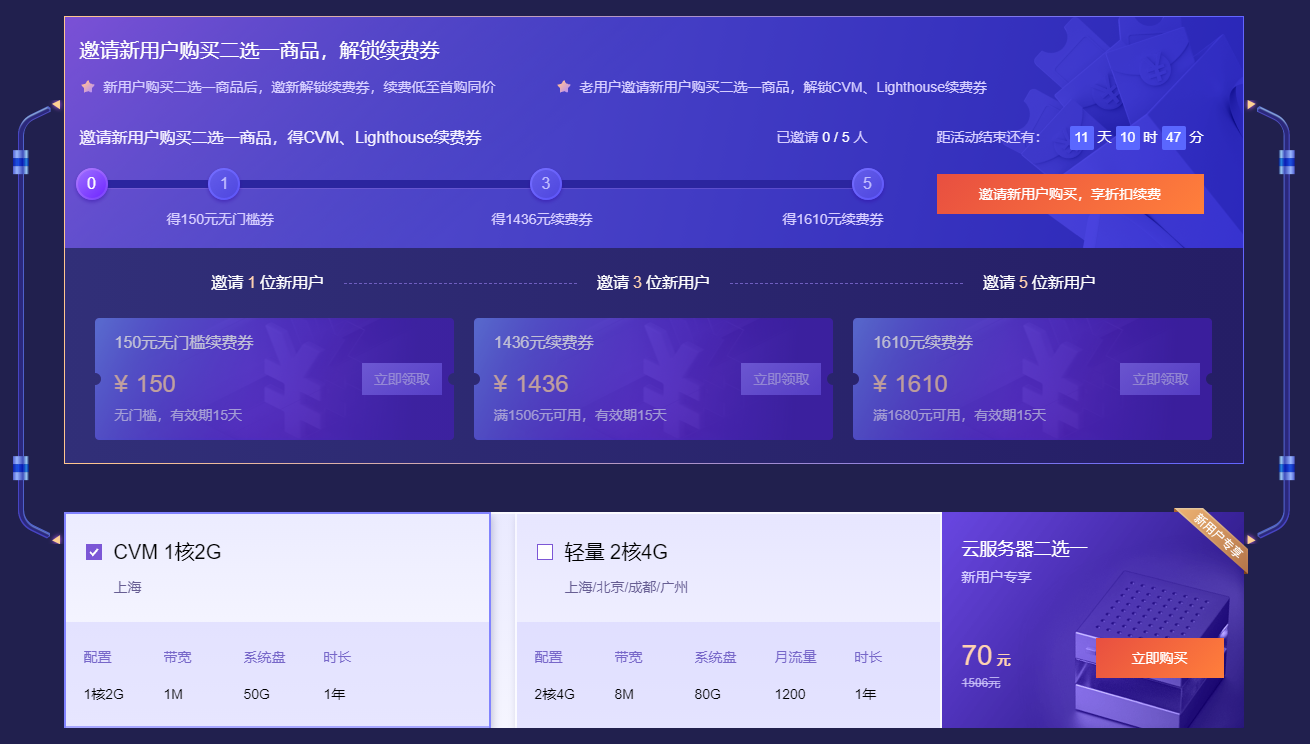1310x744 pixels.
Task: Uncheck the CVM 1核2G checkbox
Action: pos(94,552)
